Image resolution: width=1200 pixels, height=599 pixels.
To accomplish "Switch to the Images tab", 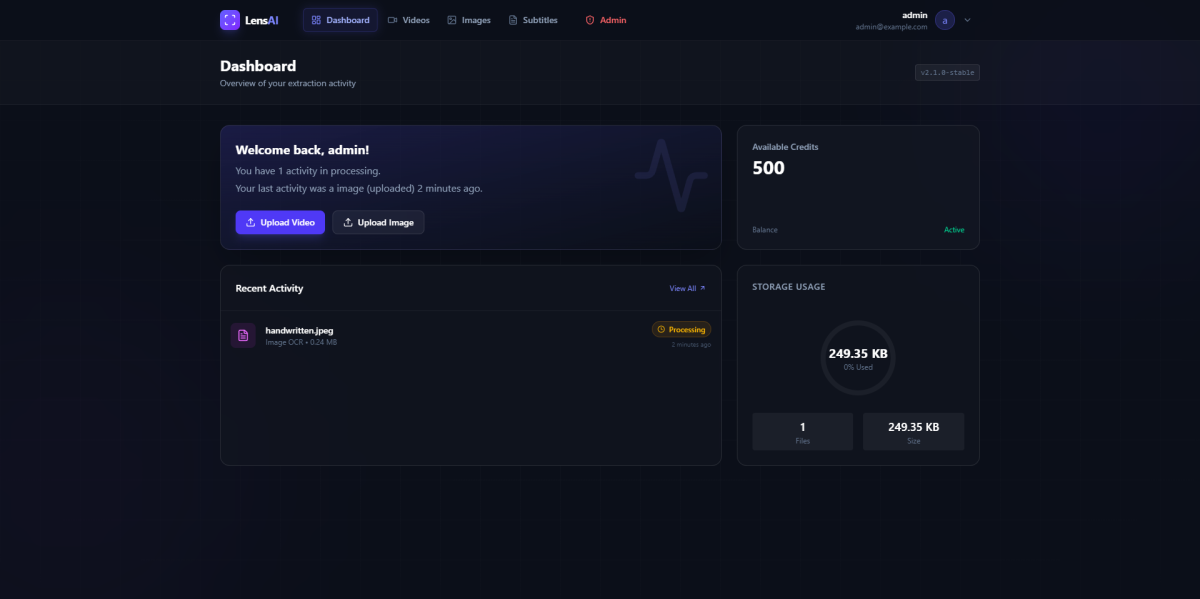I will pyautogui.click(x=468, y=20).
